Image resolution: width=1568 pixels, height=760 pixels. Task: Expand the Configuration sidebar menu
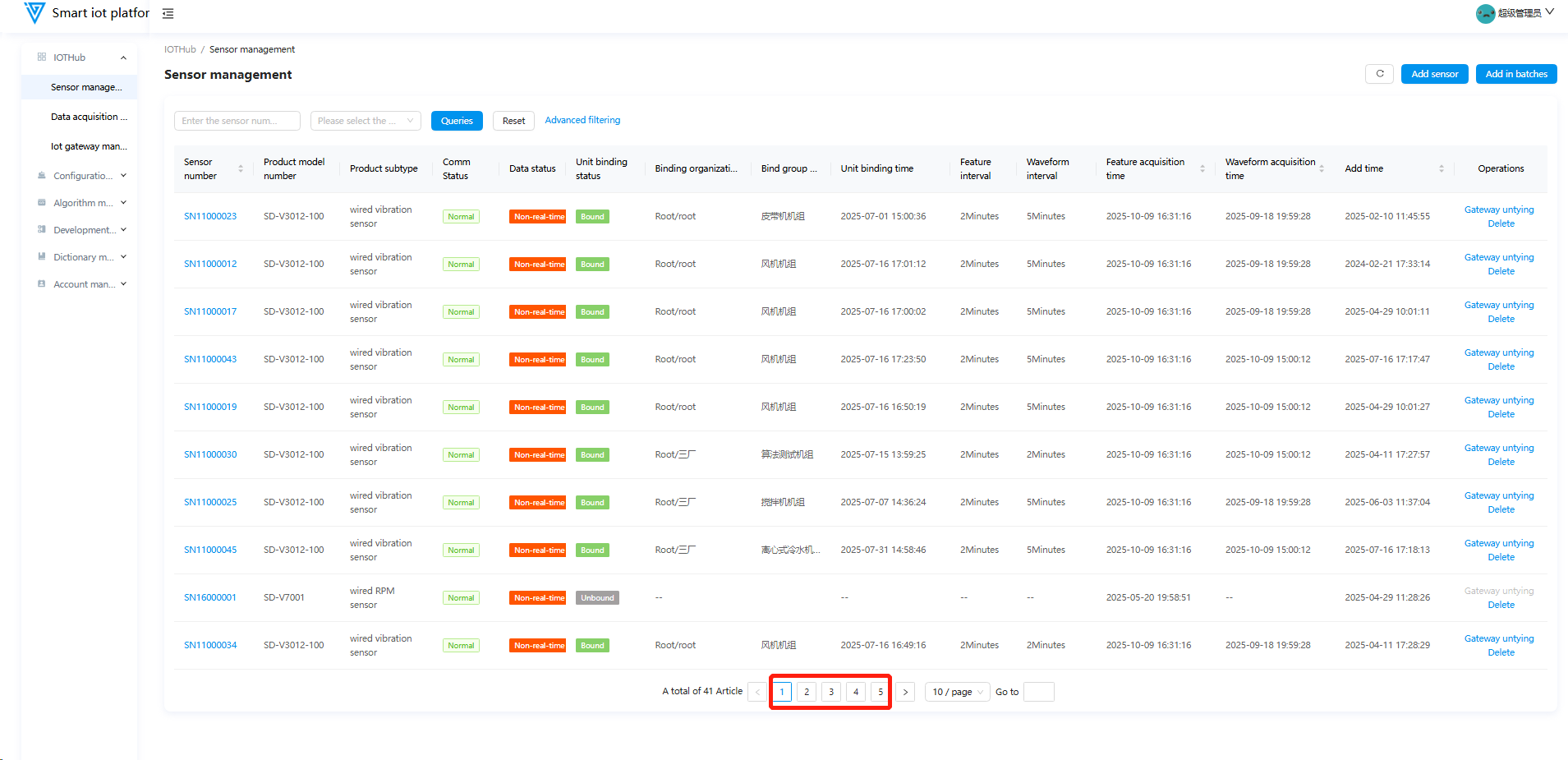pos(82,176)
